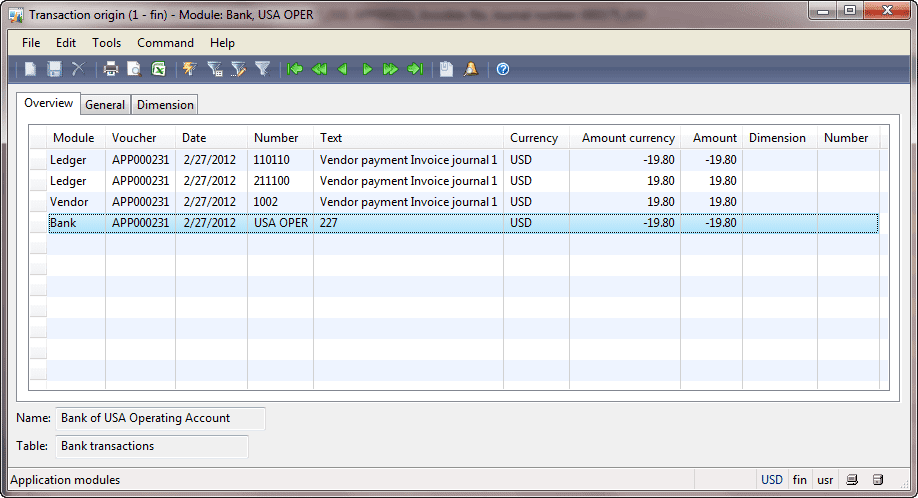
Task: Click the Name field Bank of USA Operating Account
Action: point(160,418)
